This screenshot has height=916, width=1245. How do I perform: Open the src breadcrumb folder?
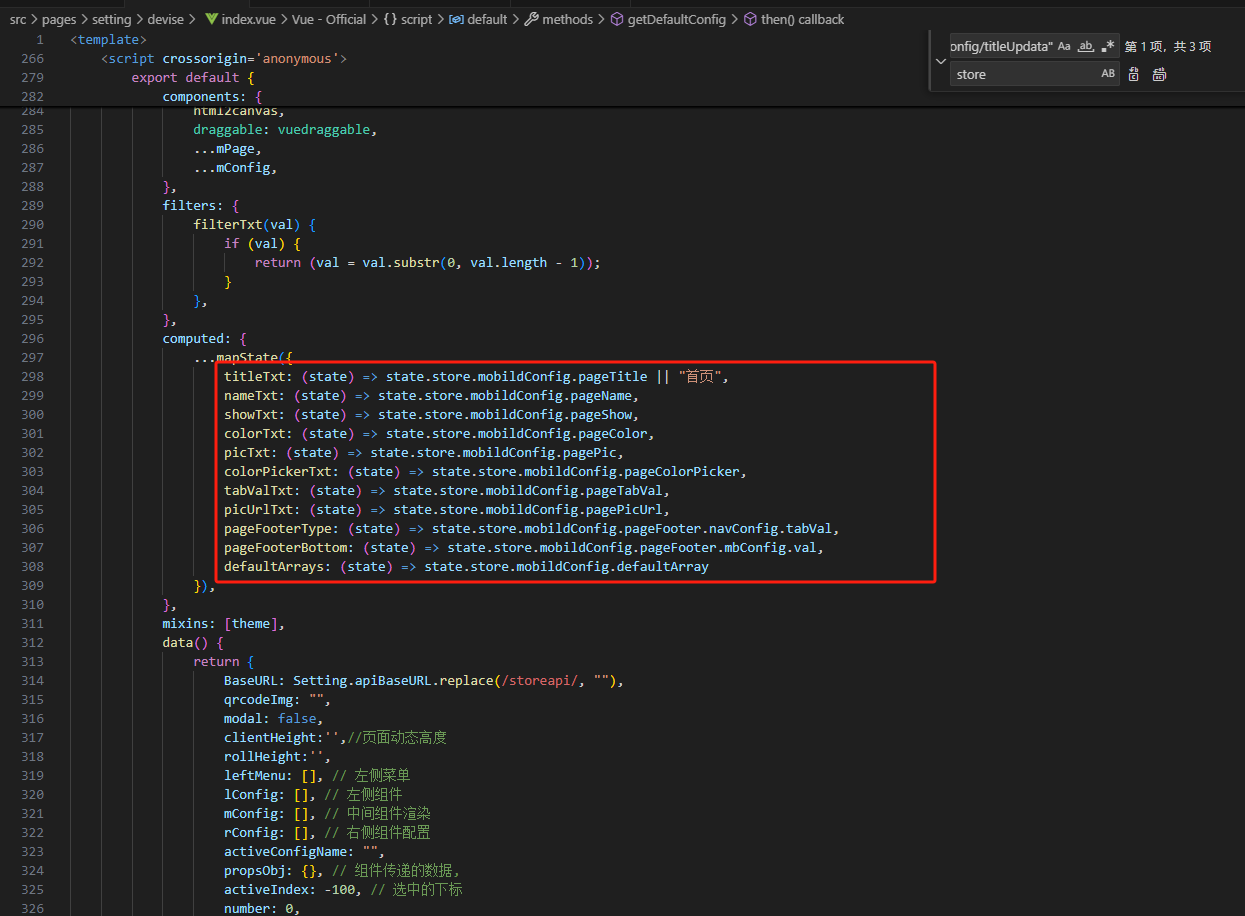18,19
